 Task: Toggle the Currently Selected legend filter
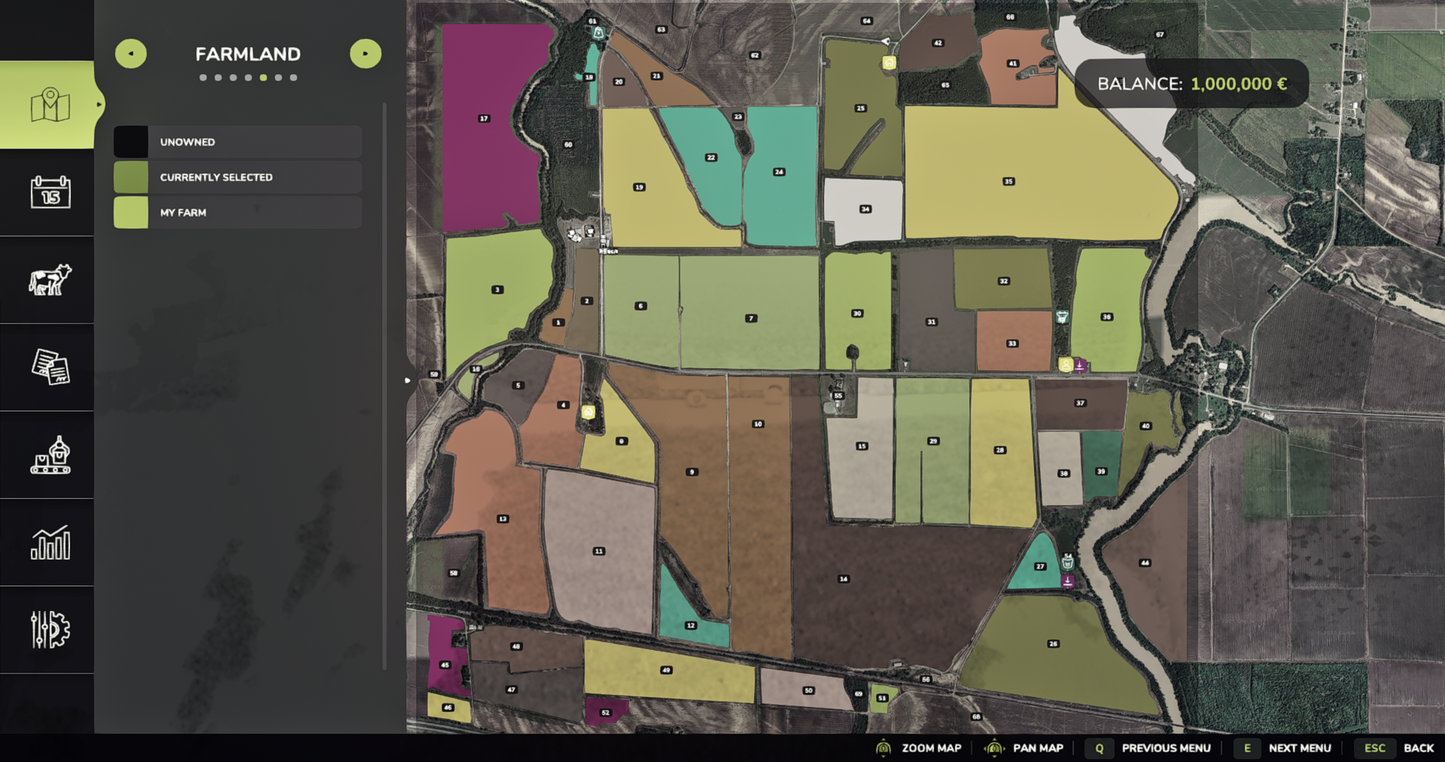pos(237,177)
